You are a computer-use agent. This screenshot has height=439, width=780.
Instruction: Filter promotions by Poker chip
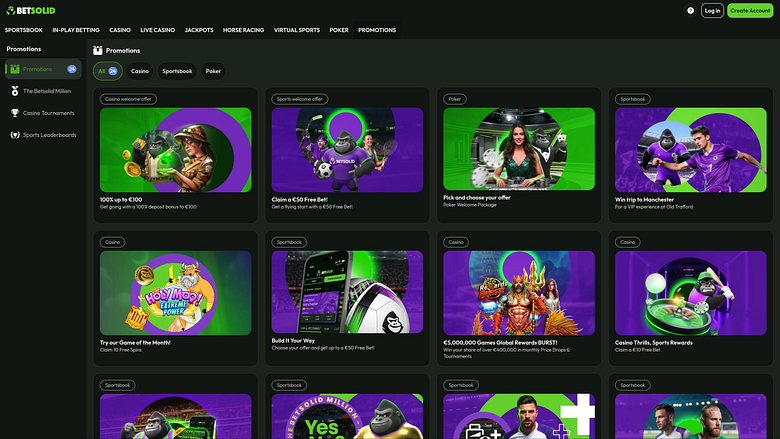pos(213,71)
